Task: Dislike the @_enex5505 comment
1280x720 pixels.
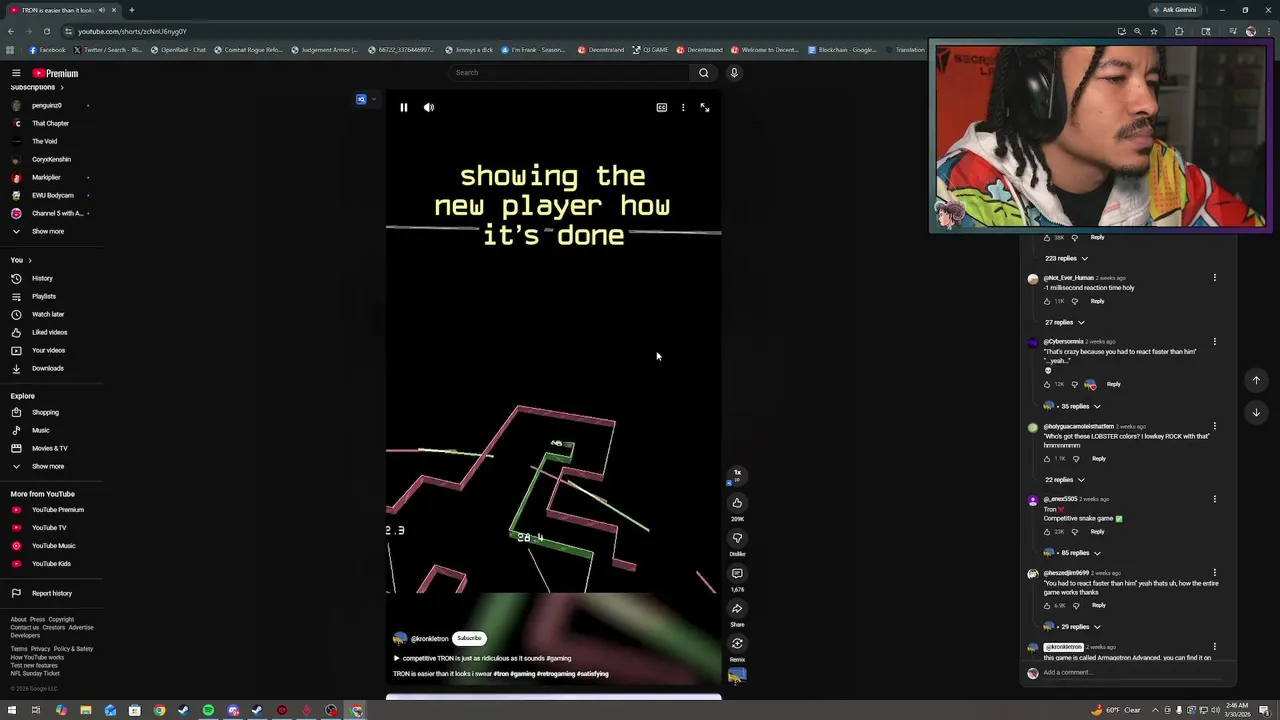Action: [x=1075, y=532]
